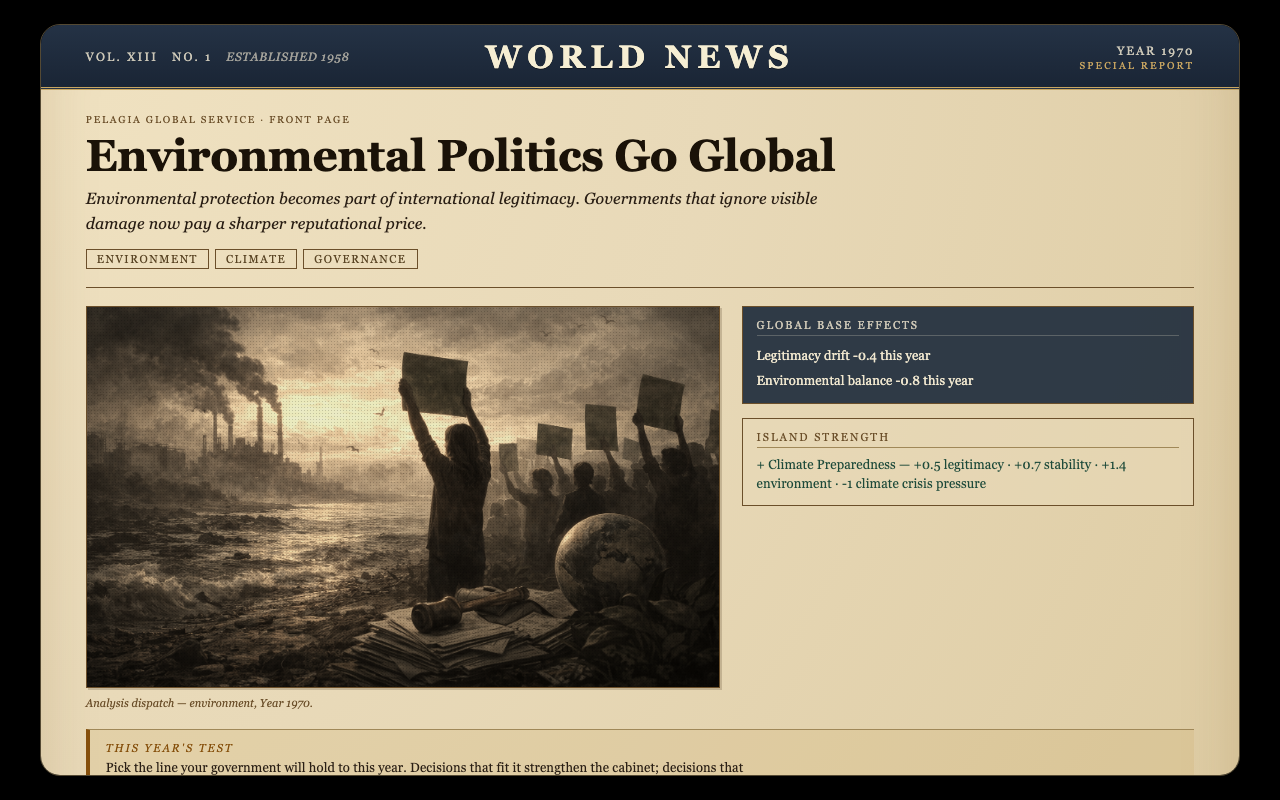Click the NO. 1 label
This screenshot has width=1280, height=800.
(x=191, y=57)
